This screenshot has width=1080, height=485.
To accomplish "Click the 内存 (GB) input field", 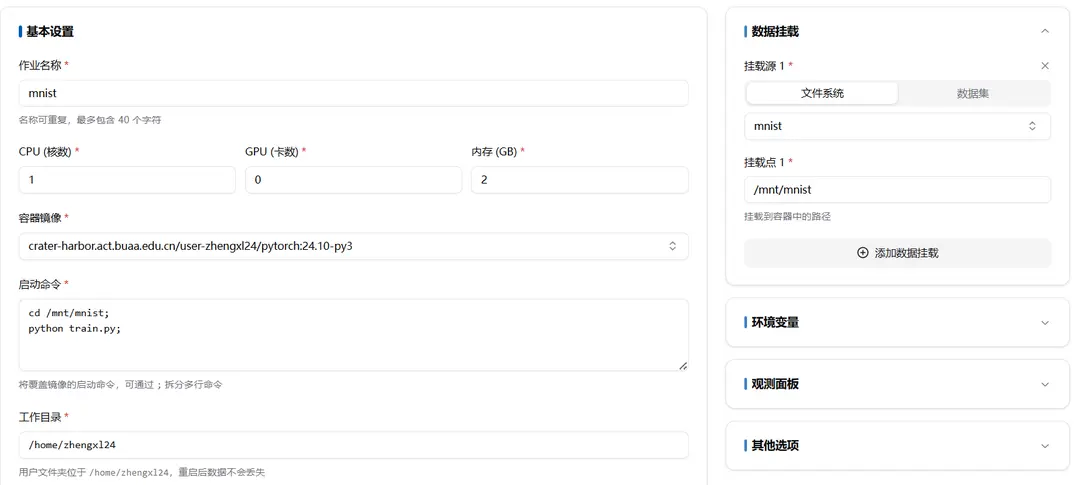I will pos(579,180).
